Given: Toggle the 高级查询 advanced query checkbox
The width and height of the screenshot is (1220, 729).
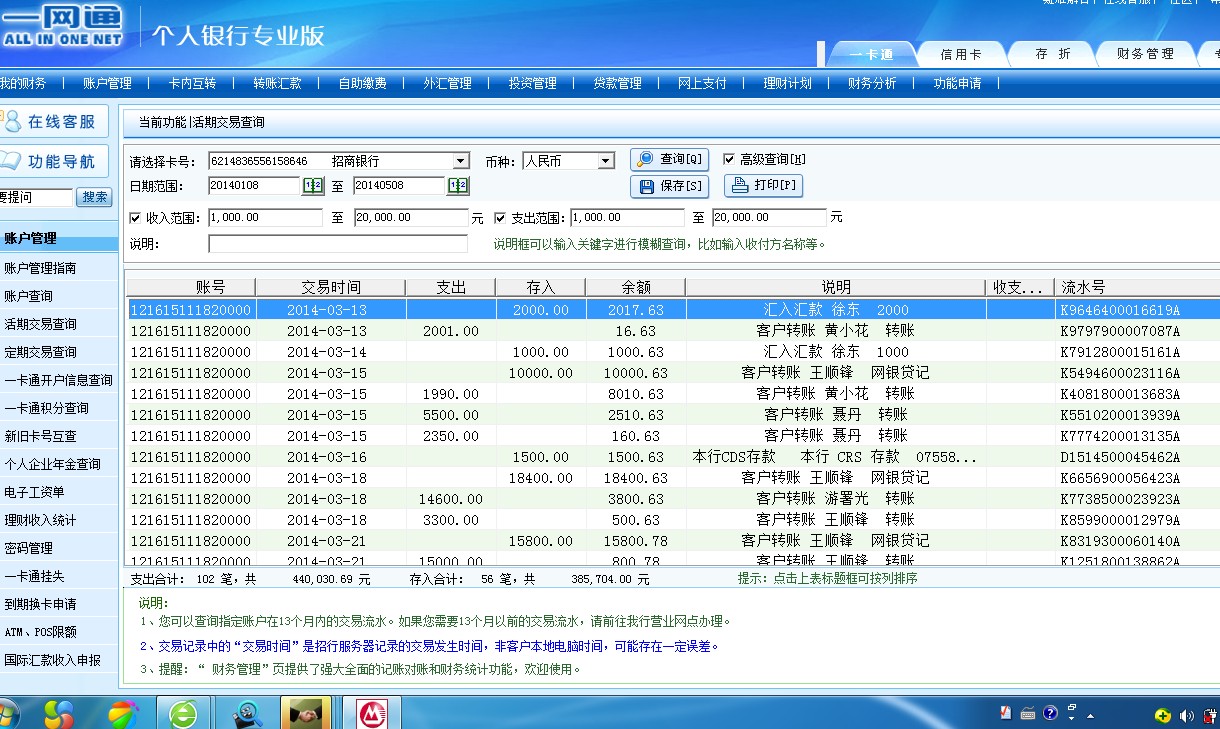Looking at the screenshot, I should (x=729, y=159).
